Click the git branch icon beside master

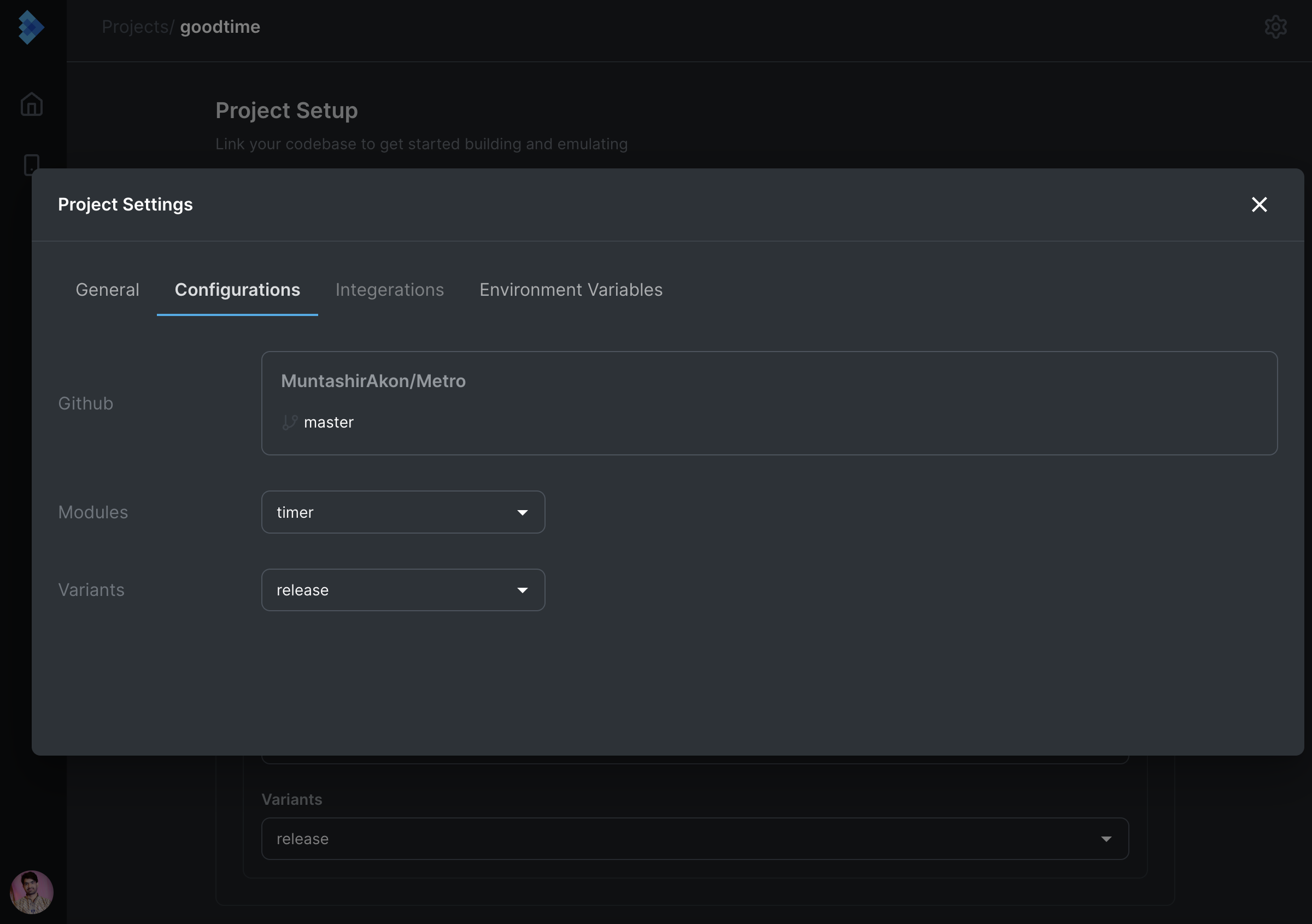point(290,422)
